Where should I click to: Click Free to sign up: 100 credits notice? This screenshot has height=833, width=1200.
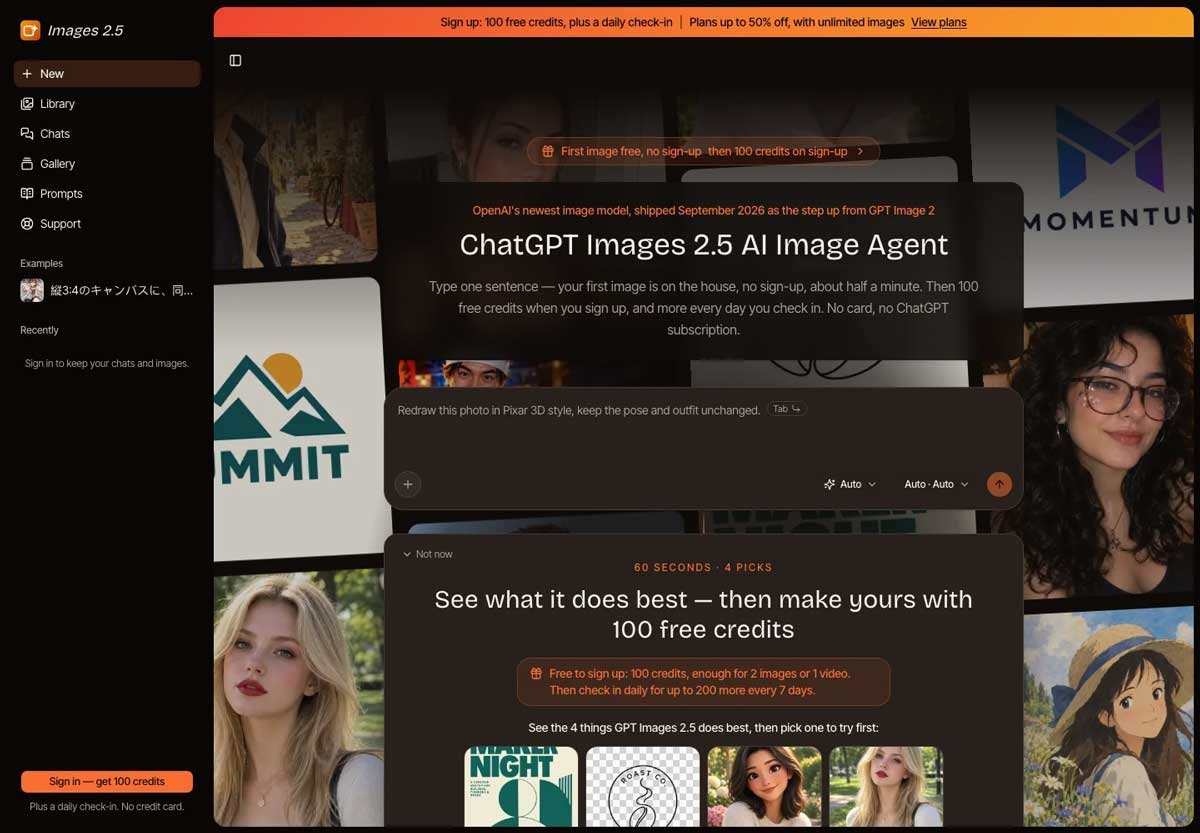703,682
